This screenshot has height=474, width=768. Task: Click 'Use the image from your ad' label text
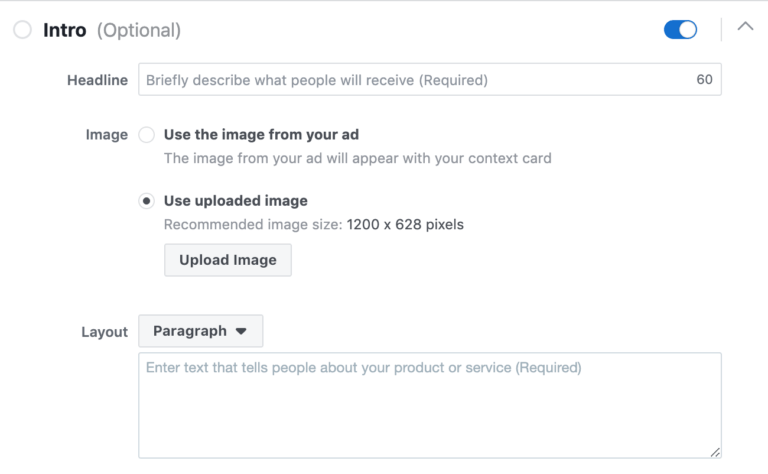click(261, 135)
